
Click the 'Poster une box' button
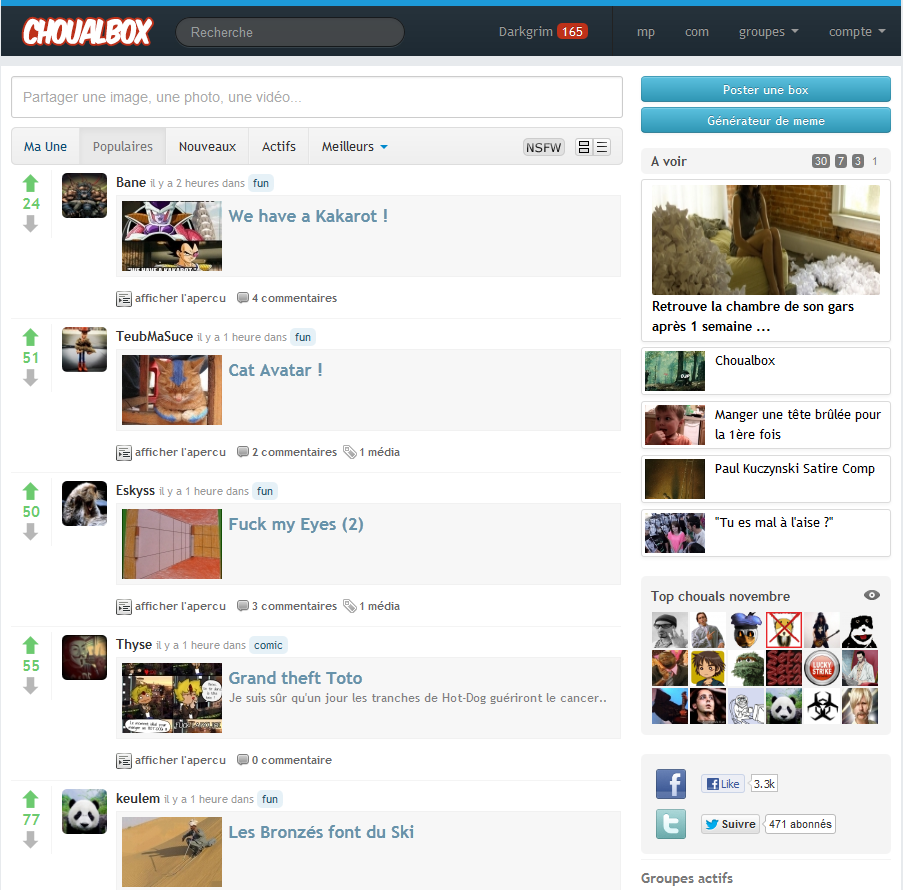pos(765,90)
